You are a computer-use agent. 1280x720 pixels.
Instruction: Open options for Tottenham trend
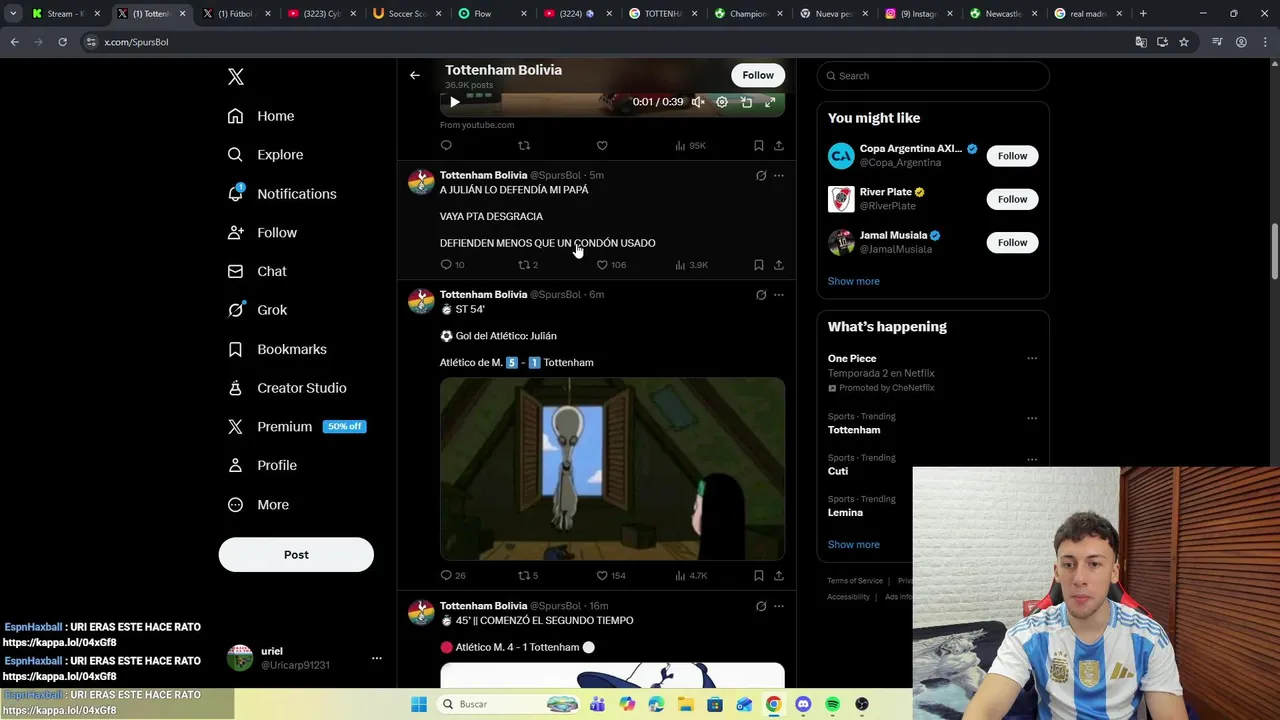coord(1032,418)
